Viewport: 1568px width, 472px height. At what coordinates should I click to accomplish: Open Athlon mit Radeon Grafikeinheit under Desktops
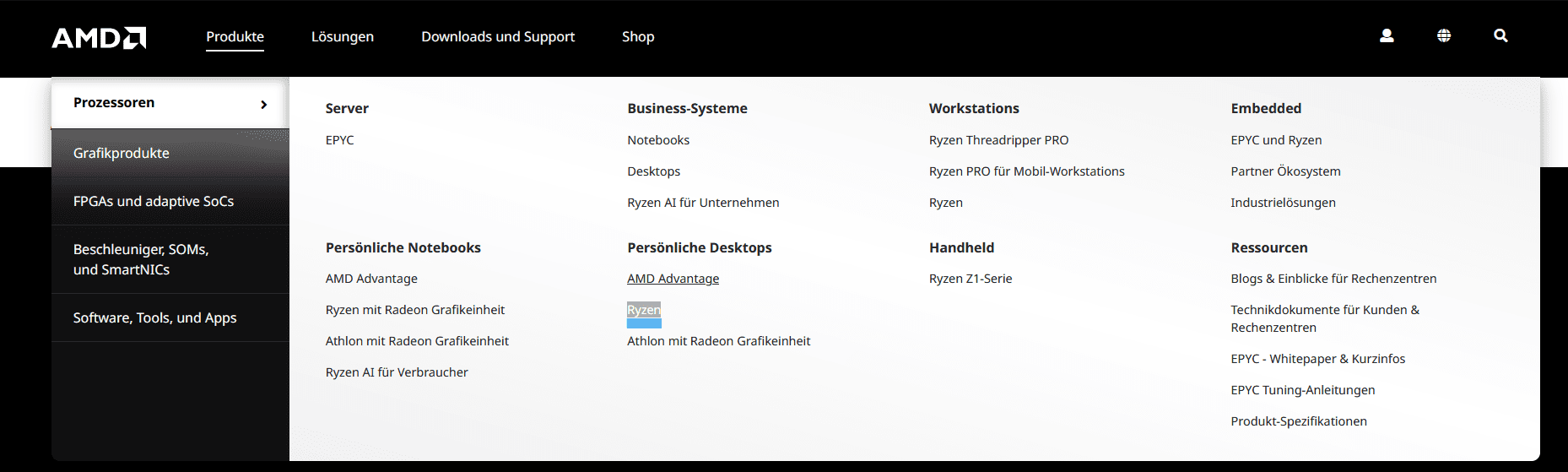click(718, 341)
